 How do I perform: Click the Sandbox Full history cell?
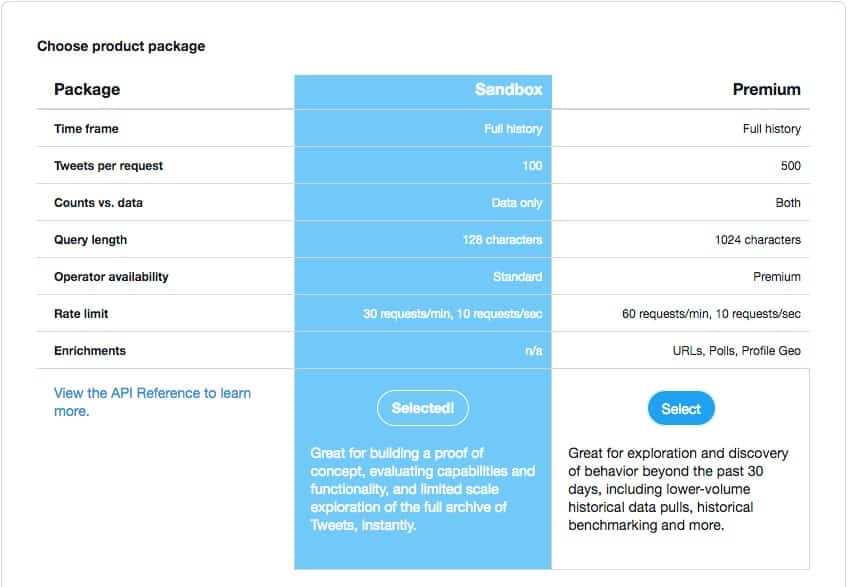click(512, 128)
